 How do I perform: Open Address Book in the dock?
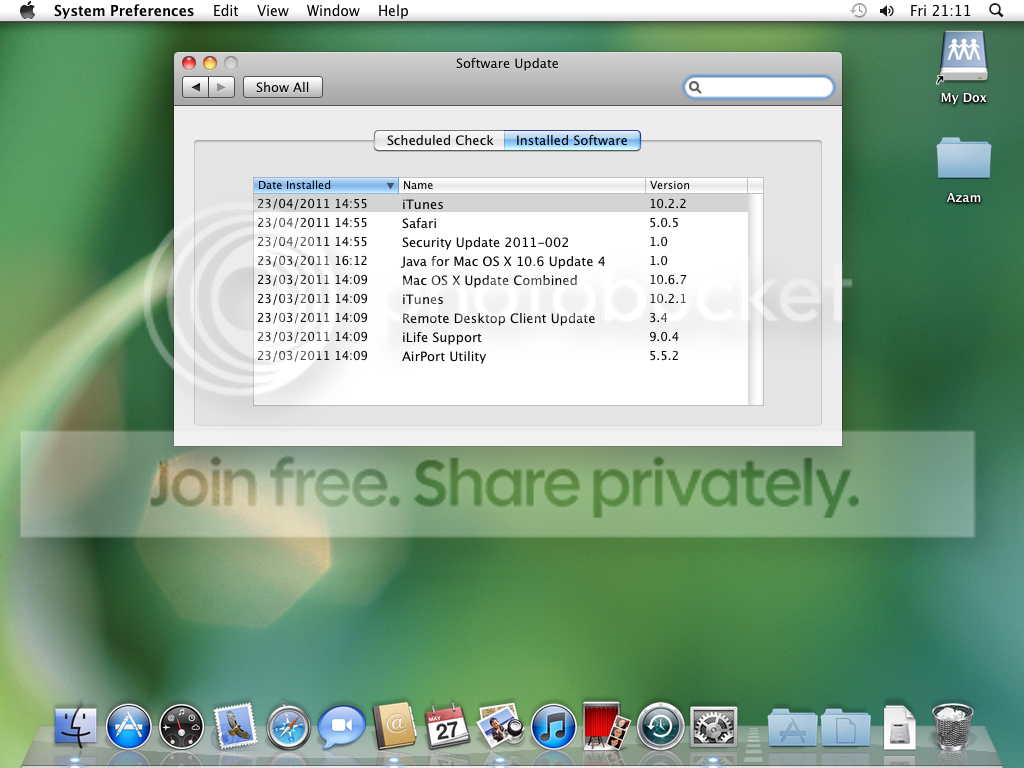394,726
